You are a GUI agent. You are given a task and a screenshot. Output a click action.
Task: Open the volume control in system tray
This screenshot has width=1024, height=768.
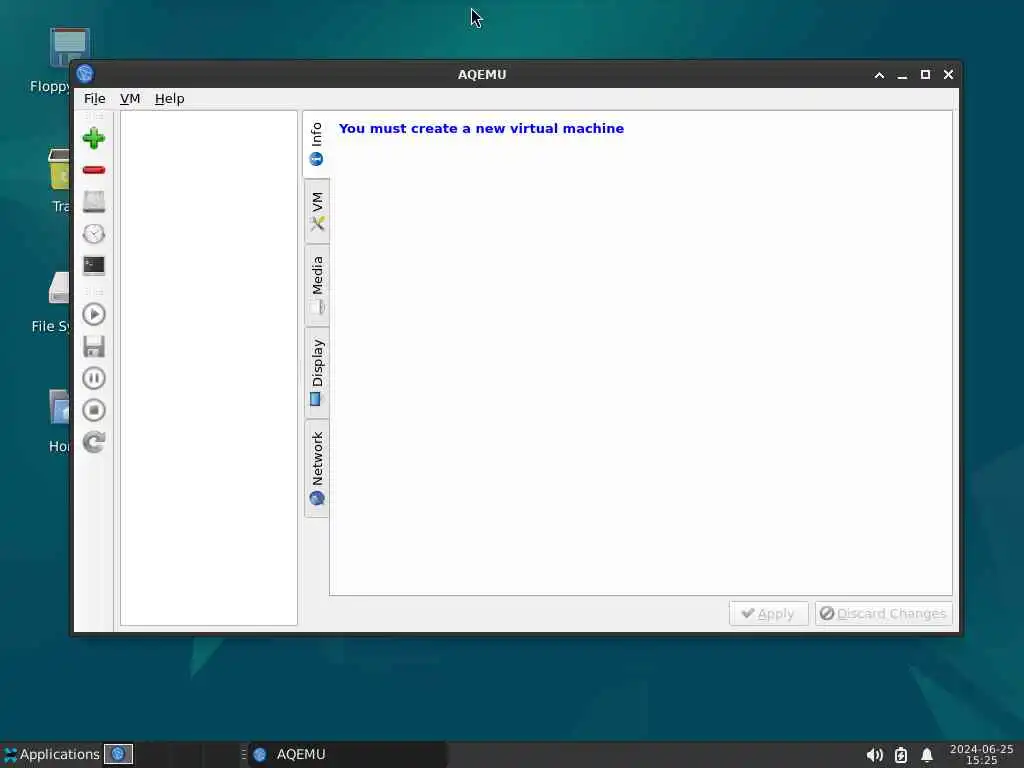[874, 755]
